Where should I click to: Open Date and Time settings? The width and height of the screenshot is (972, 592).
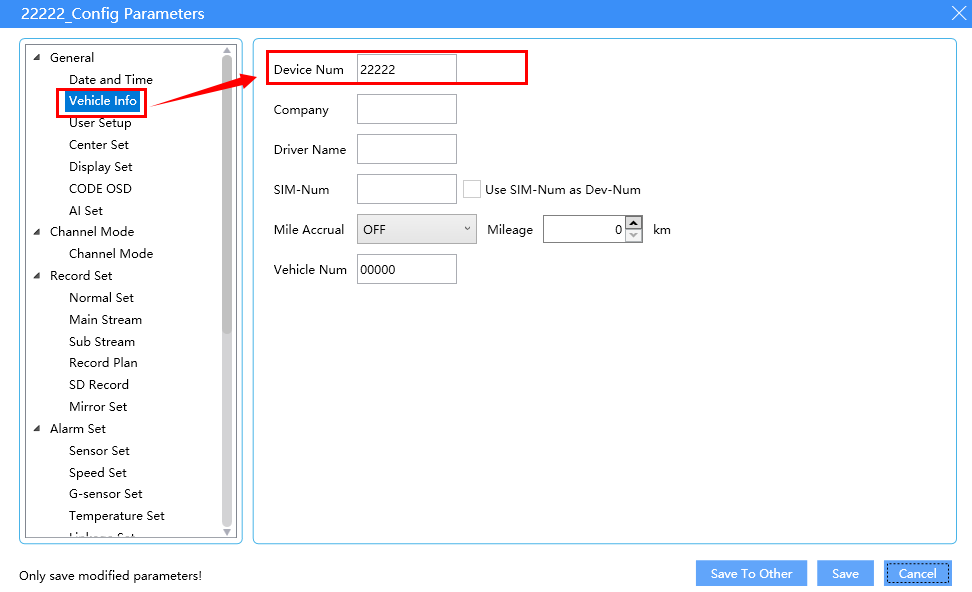click(110, 79)
